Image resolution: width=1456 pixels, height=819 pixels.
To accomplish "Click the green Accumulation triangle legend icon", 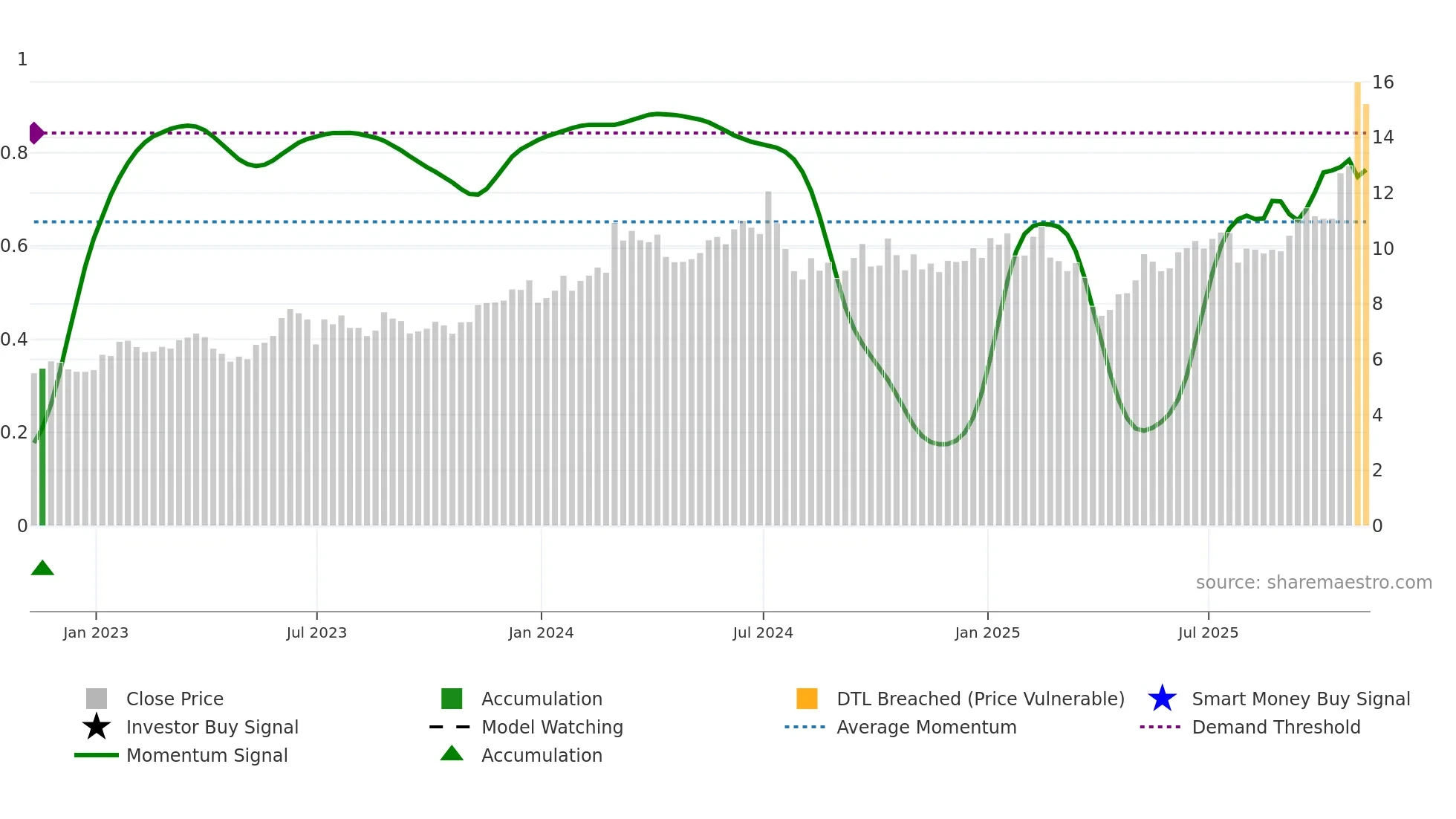I will tap(452, 754).
